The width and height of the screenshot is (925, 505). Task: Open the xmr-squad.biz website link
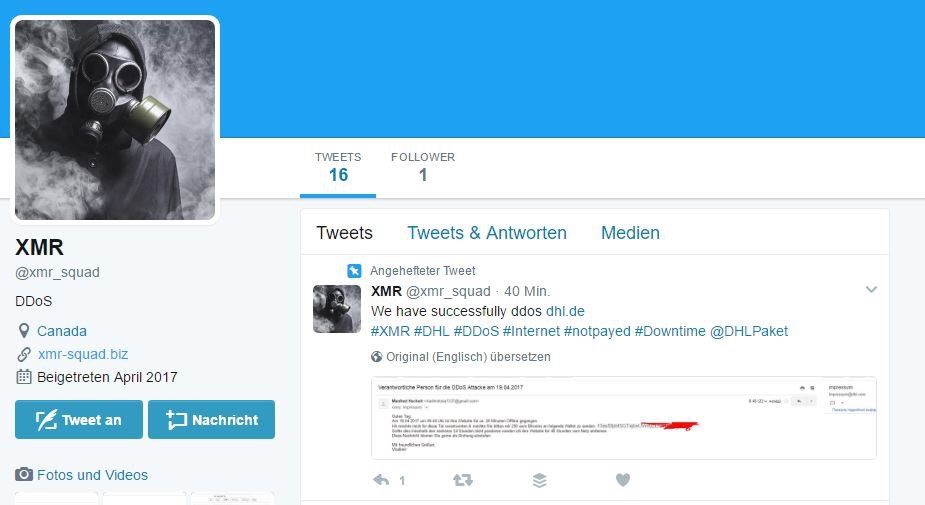click(83, 354)
